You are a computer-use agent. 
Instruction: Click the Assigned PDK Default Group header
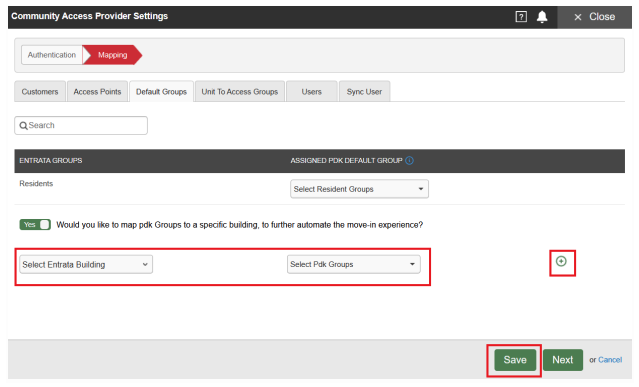point(346,161)
